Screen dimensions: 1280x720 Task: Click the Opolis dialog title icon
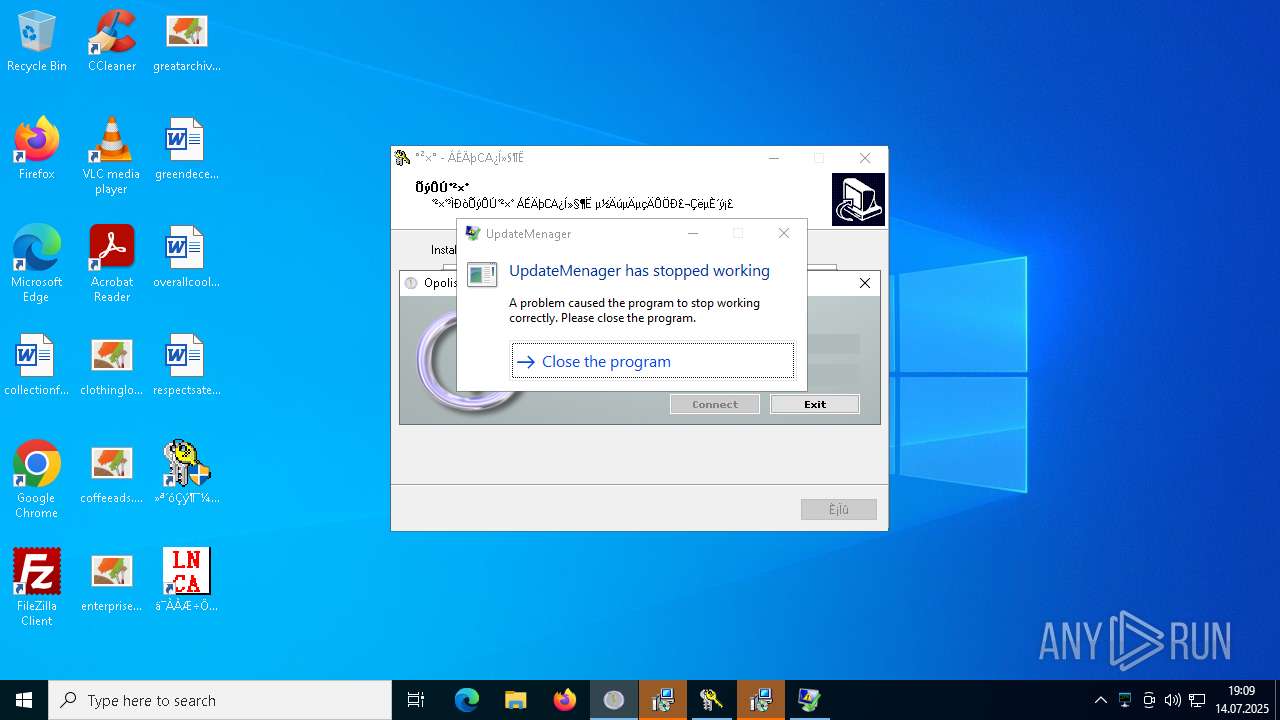coord(410,283)
